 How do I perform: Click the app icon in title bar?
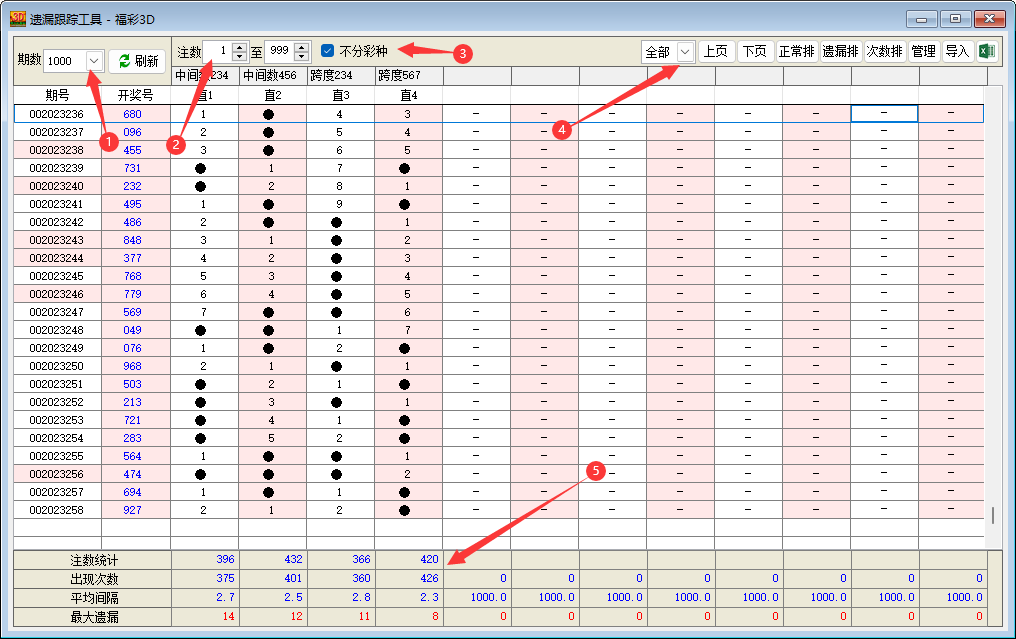[x=17, y=18]
